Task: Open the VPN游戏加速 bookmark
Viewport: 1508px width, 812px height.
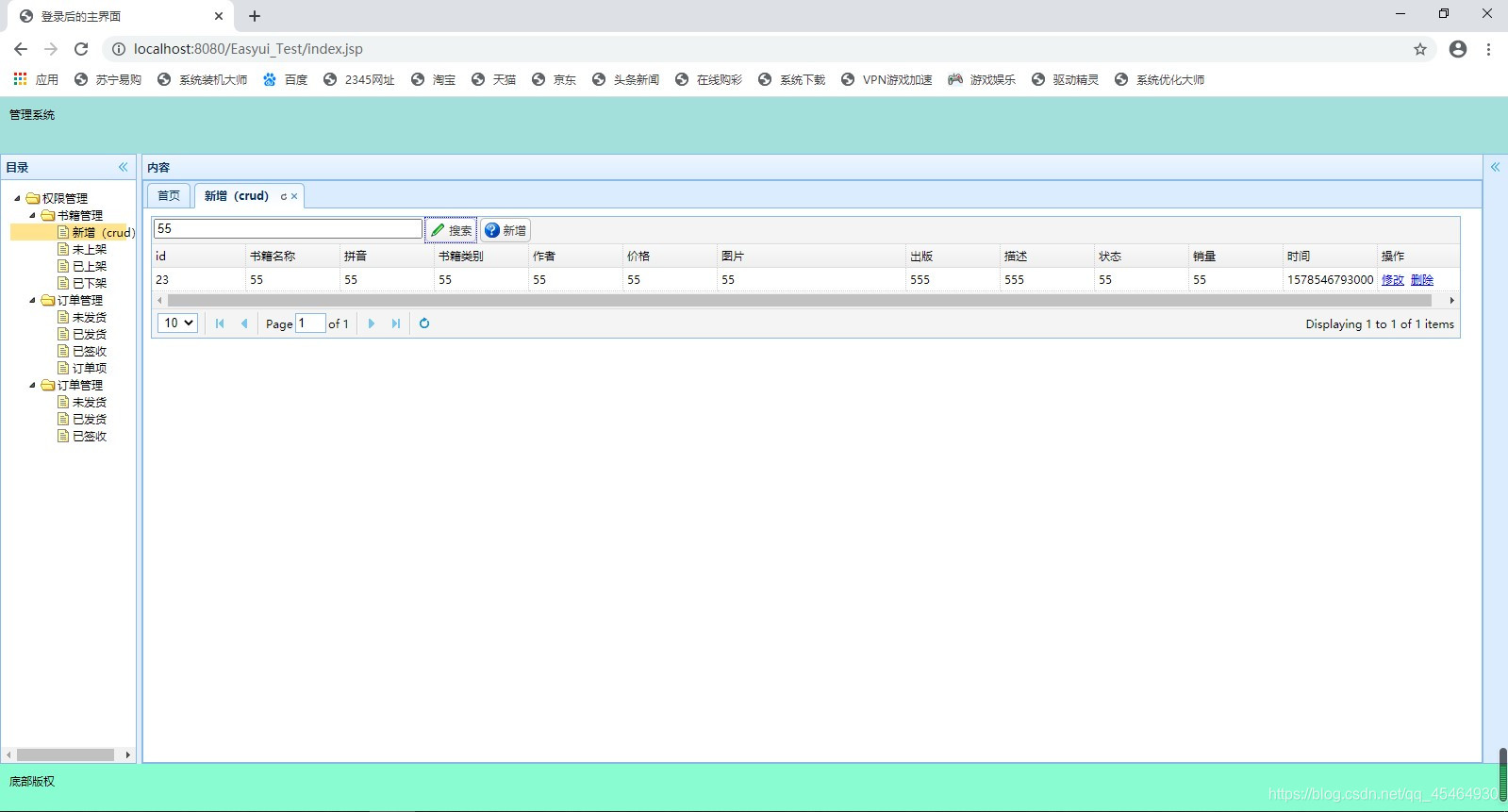Action: pyautogui.click(x=887, y=80)
